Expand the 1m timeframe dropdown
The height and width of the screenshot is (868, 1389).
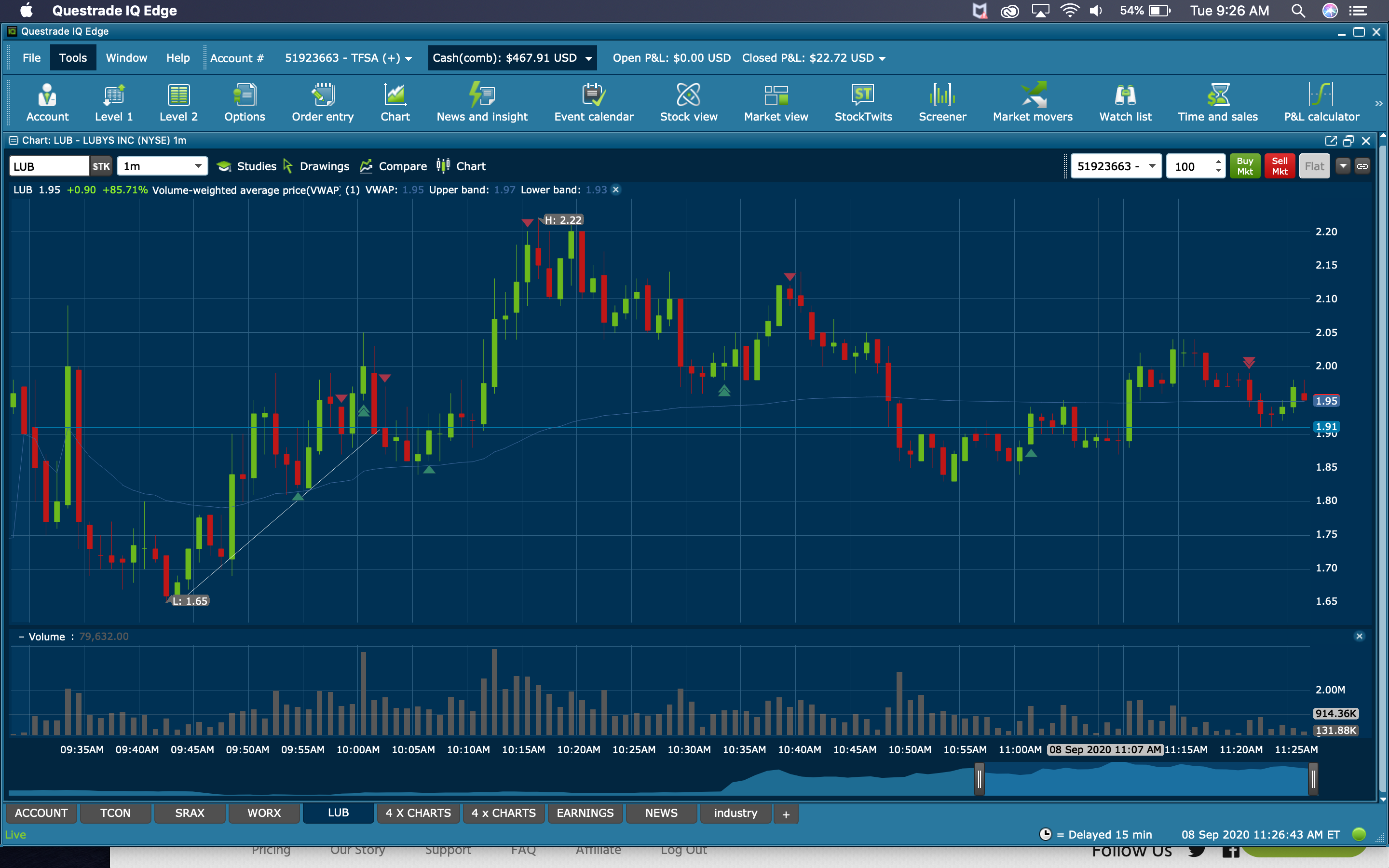coord(197,166)
